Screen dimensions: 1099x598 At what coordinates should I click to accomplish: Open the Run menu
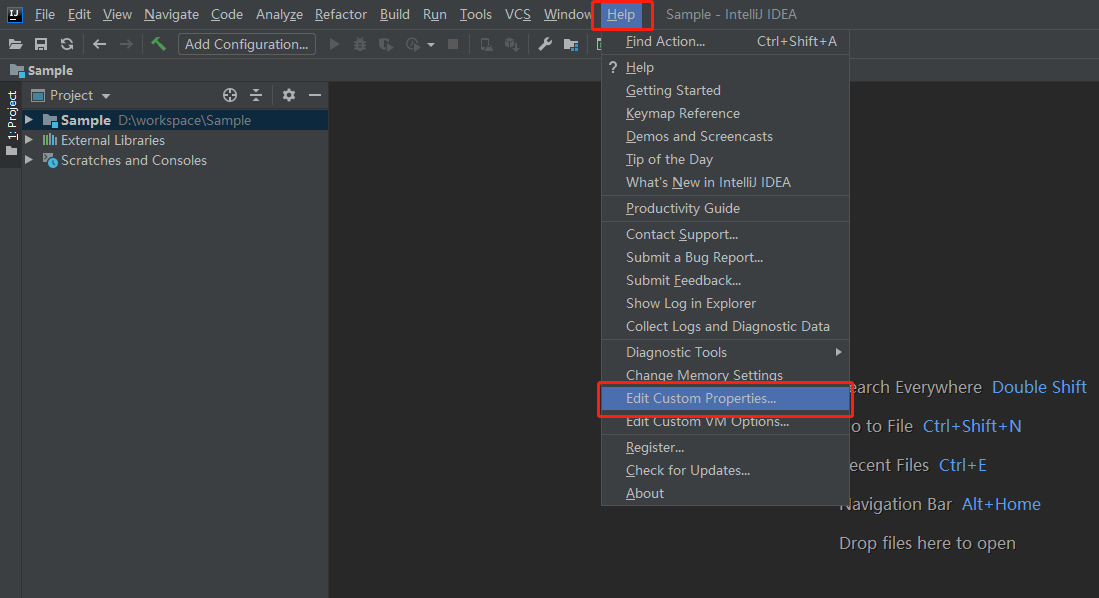435,15
